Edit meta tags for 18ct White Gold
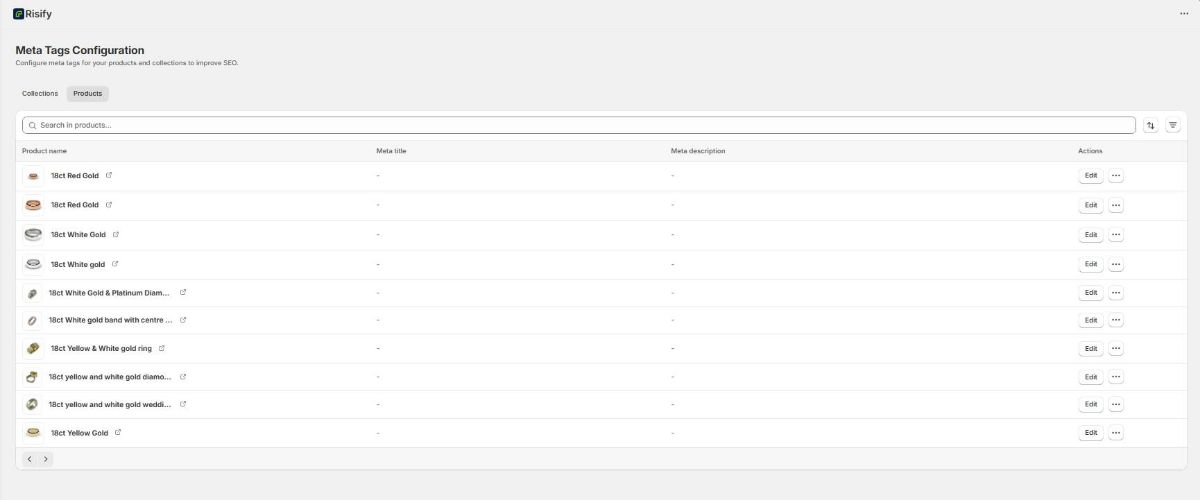 (x=1090, y=235)
